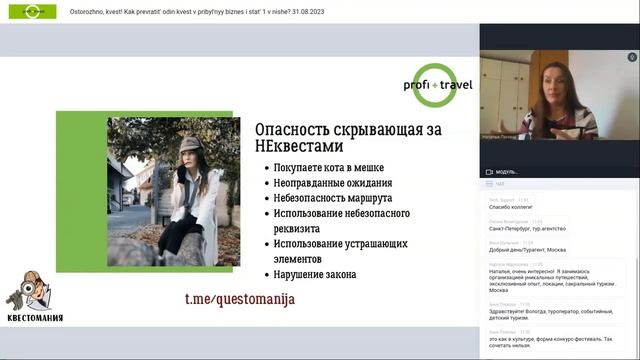Screen dimensions: 640x360
Task: Click bullet 'Покупаете кота в мешке'
Action: coord(329,168)
